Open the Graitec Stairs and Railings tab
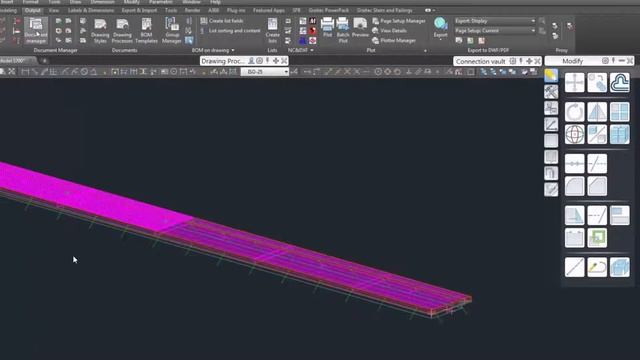 click(x=384, y=10)
